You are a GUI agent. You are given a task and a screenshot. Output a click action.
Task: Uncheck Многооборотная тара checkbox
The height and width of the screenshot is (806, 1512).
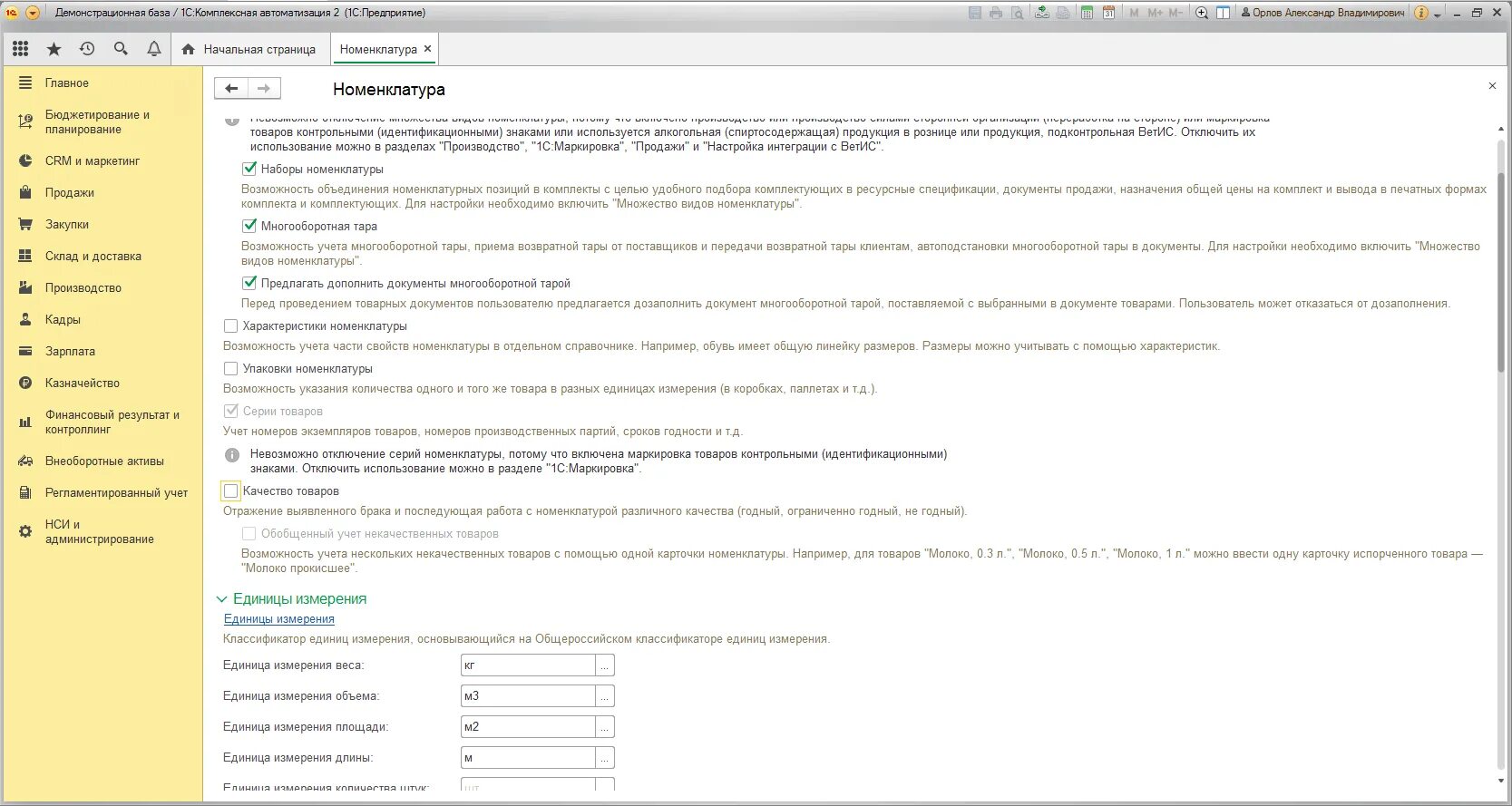coord(249,226)
